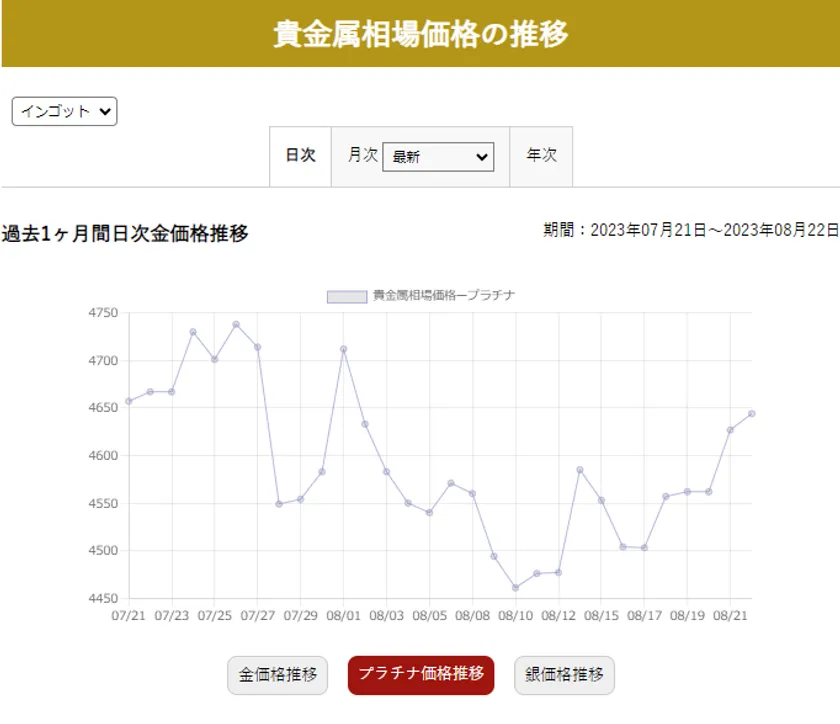Click the 08/01 peak data point
The height and width of the screenshot is (724, 840).
[x=343, y=349]
